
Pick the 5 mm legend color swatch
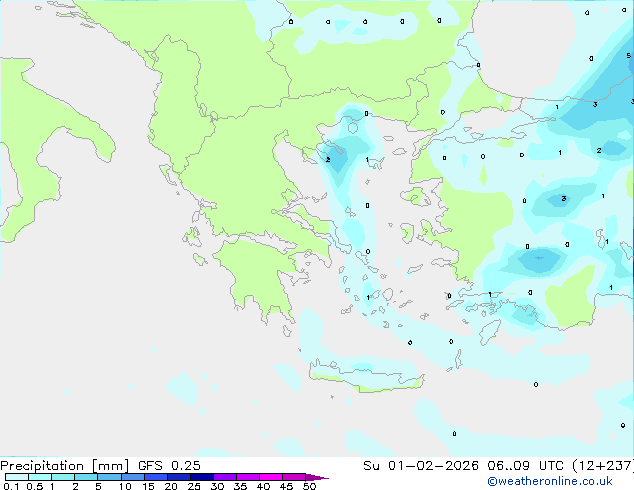[109, 477]
